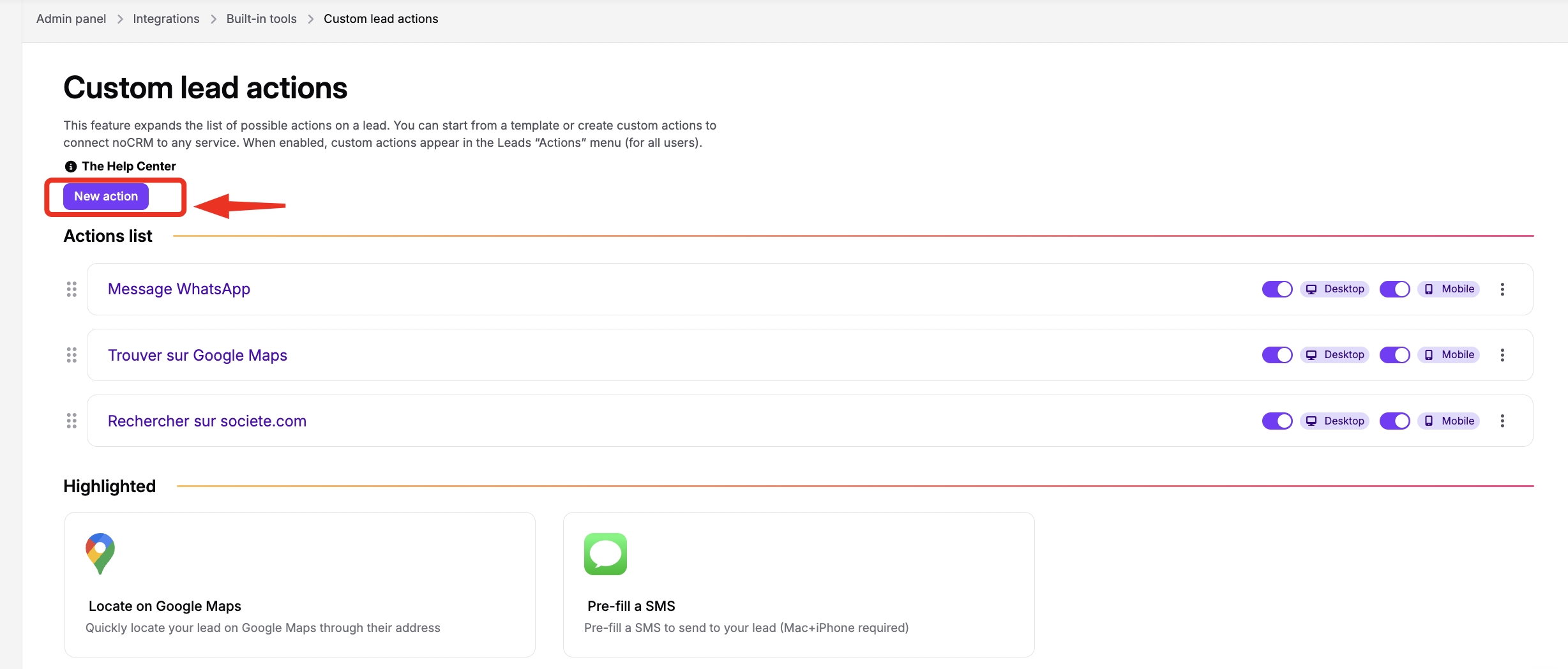The width and height of the screenshot is (1568, 669).
Task: Open more options for Trouver sur Google Maps
Action: point(1502,355)
